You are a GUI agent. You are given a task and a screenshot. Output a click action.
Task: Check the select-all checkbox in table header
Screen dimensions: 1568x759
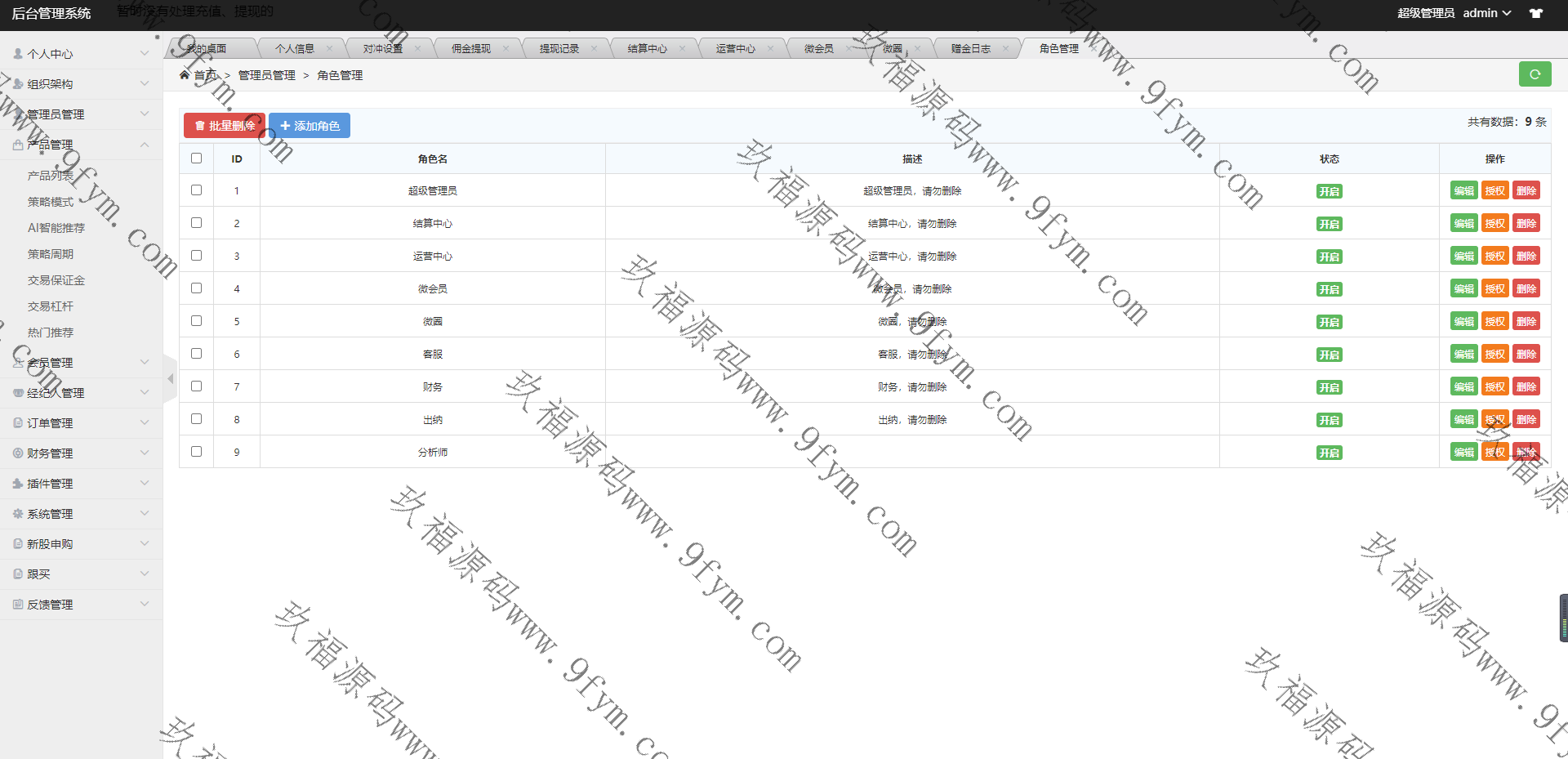pyautogui.click(x=196, y=158)
